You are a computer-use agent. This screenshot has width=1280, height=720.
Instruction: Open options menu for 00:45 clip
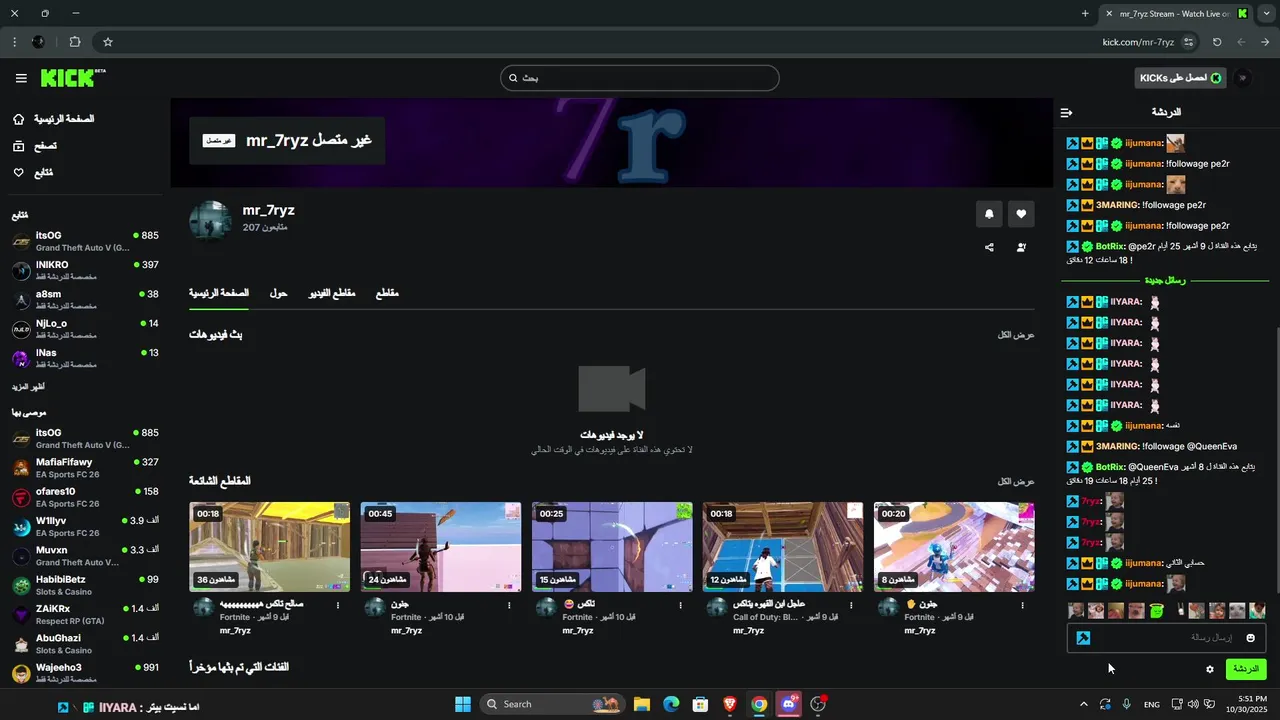click(x=509, y=605)
